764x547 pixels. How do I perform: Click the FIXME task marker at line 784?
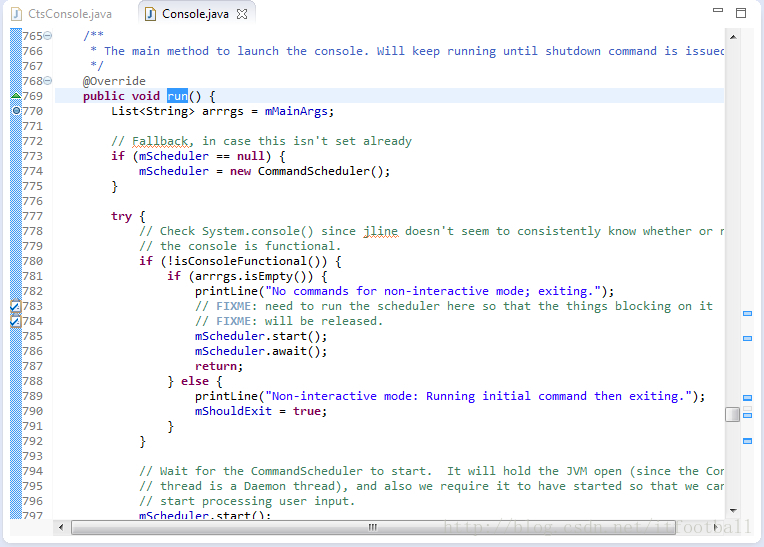click(x=16, y=321)
